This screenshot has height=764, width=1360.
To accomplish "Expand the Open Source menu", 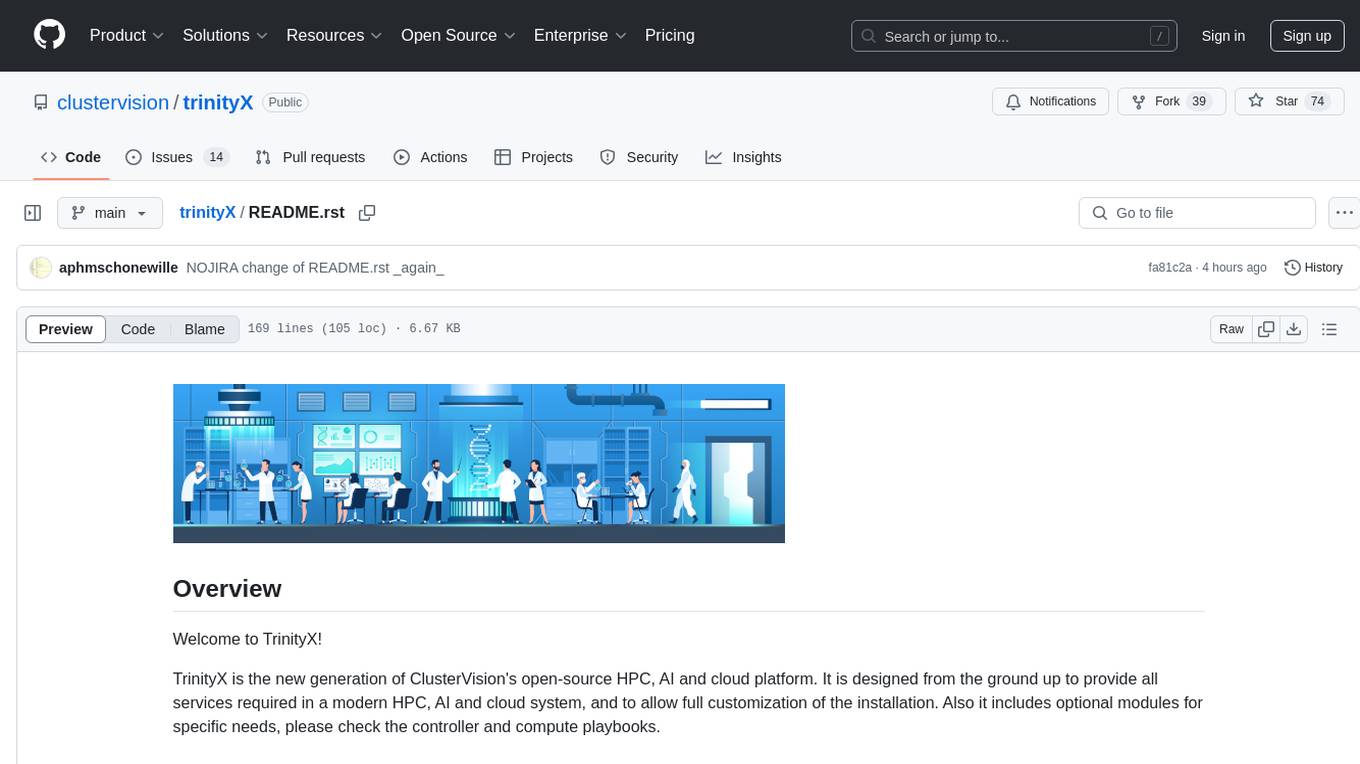I will [x=458, y=35].
